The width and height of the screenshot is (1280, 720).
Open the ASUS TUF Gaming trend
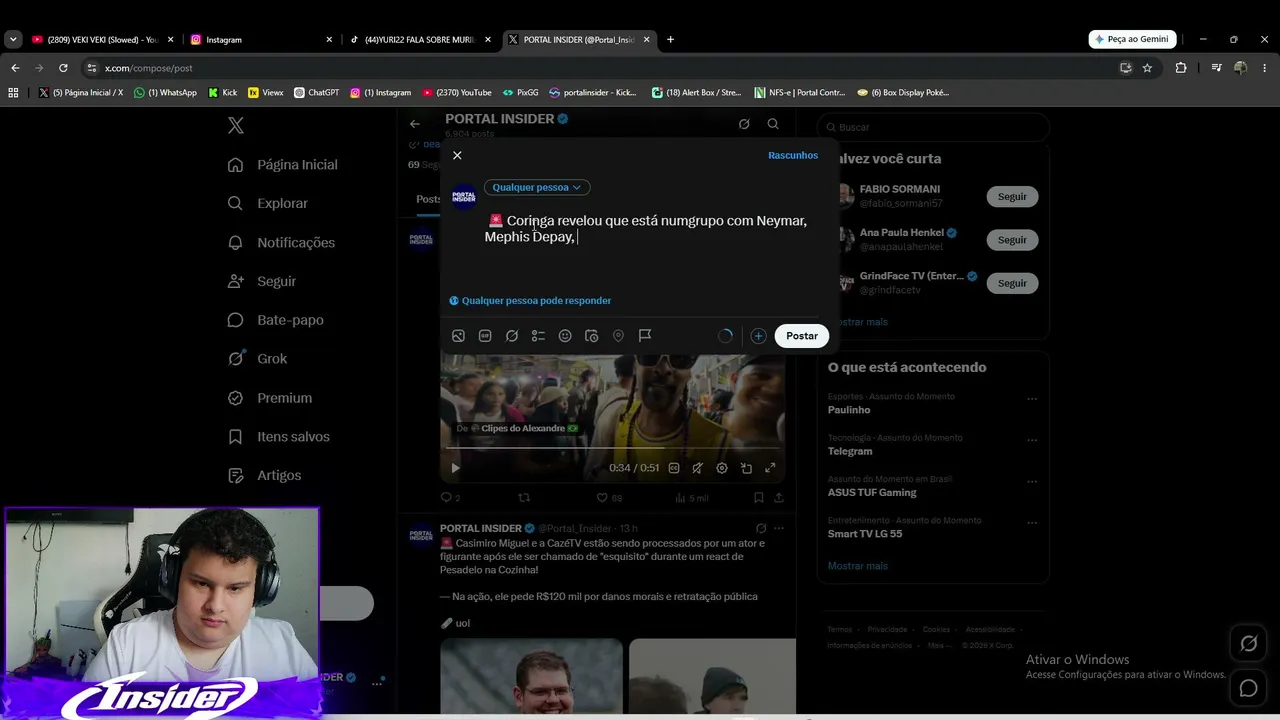872,492
